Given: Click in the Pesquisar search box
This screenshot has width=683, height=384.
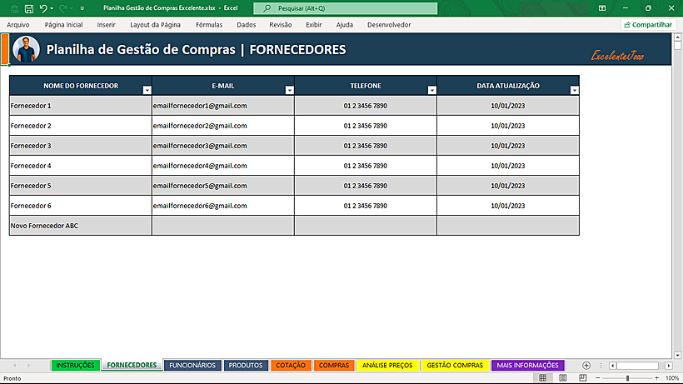Looking at the screenshot, I should (x=345, y=8).
